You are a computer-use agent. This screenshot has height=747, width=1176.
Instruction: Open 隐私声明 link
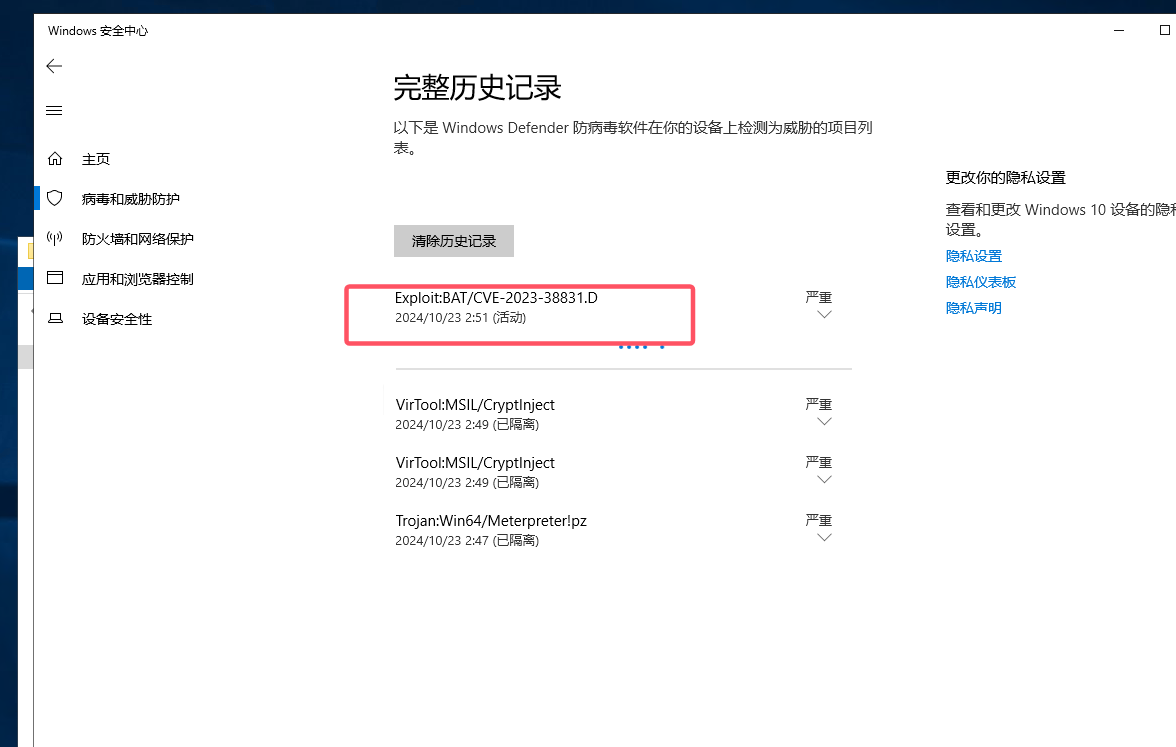[x=974, y=308]
